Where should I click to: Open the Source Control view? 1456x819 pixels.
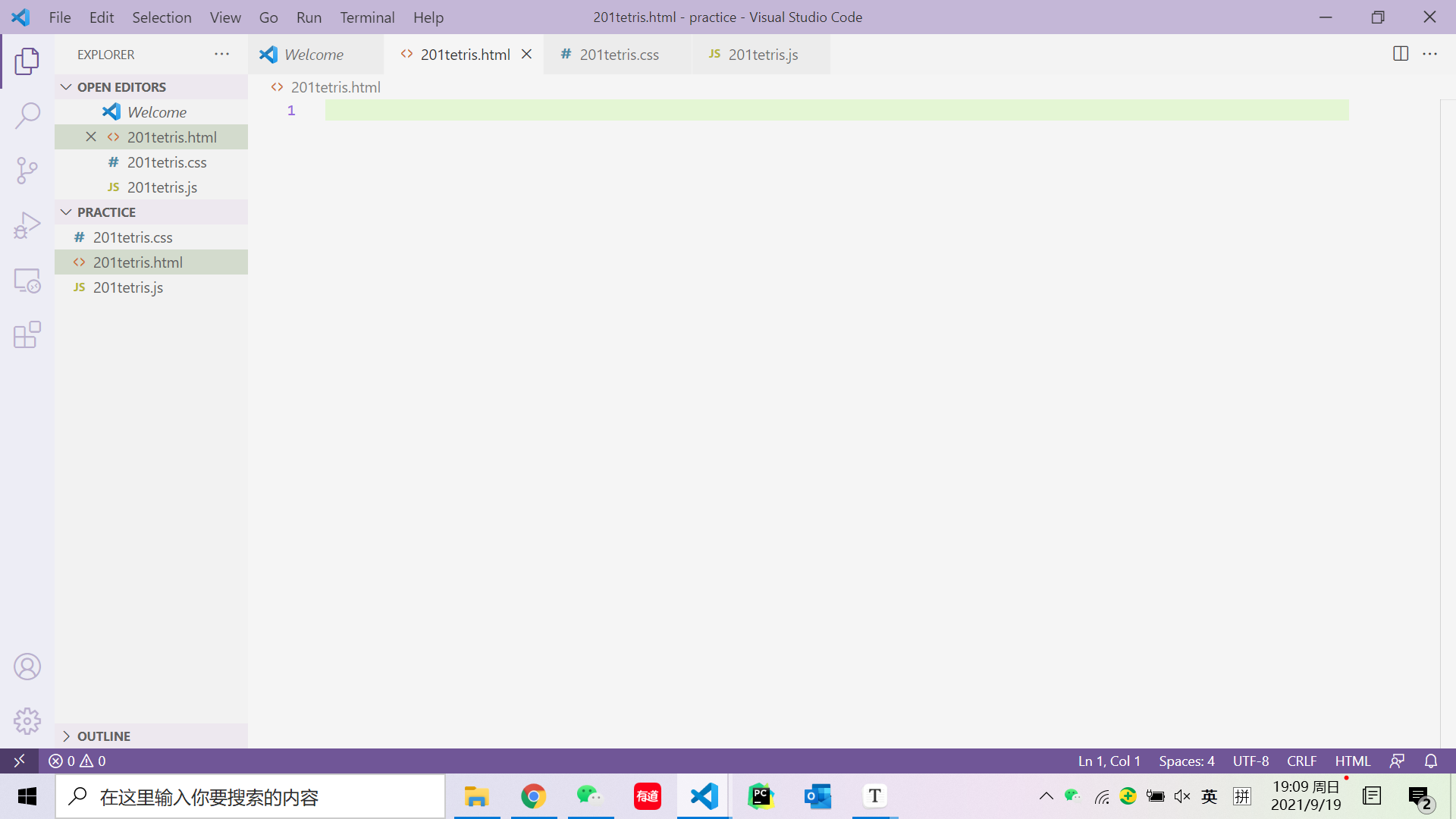point(27,171)
